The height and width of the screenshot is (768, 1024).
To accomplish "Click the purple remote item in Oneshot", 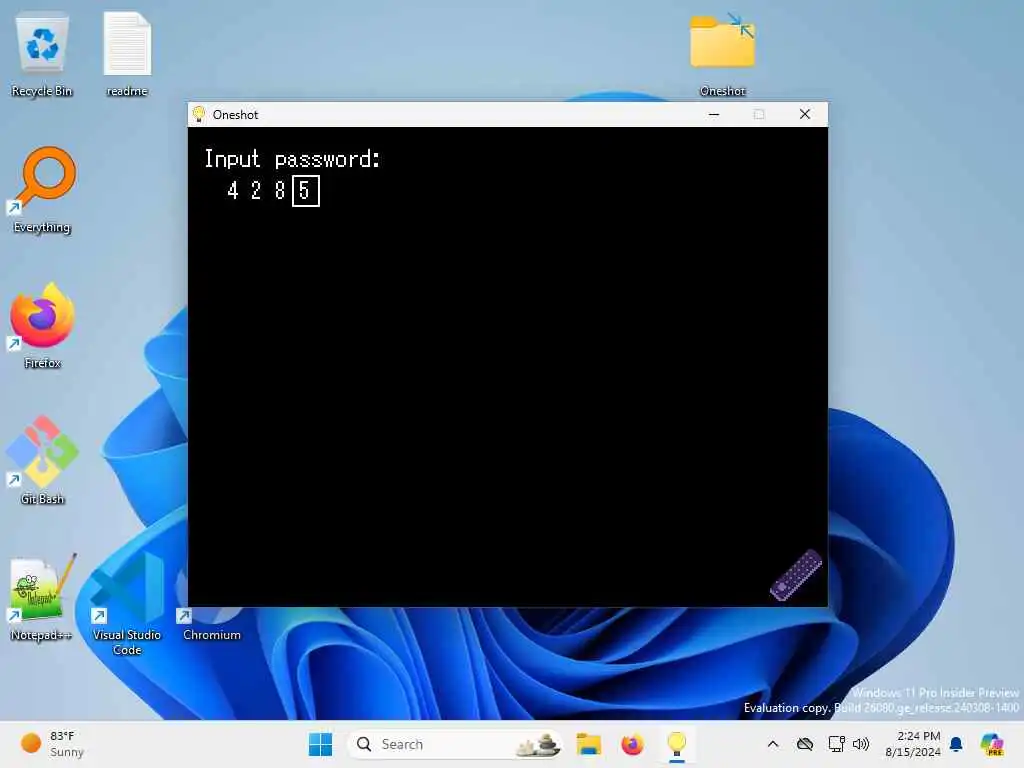I will (796, 575).
